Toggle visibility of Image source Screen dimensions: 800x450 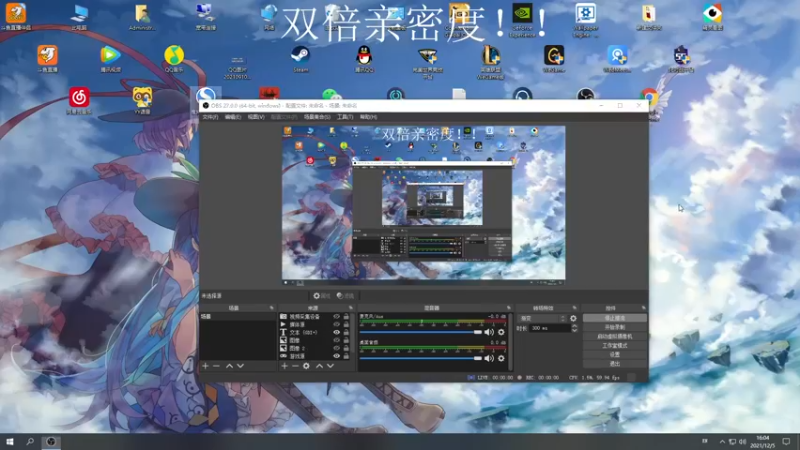pos(336,340)
